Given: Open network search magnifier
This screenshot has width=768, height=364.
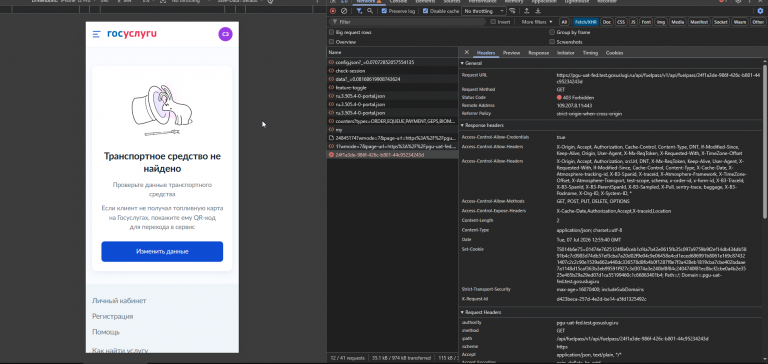Looking at the screenshot, I should pyautogui.click(x=370, y=11).
